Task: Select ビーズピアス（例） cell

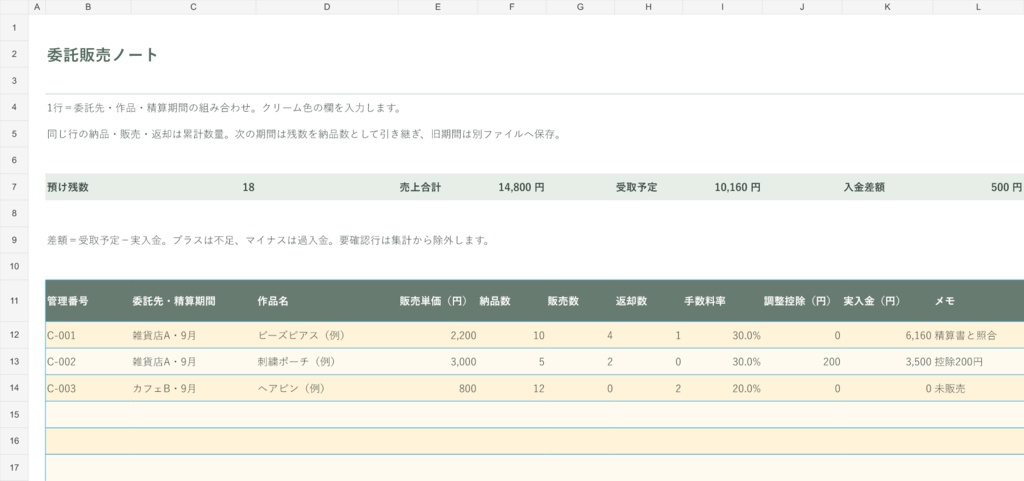Action: point(327,335)
